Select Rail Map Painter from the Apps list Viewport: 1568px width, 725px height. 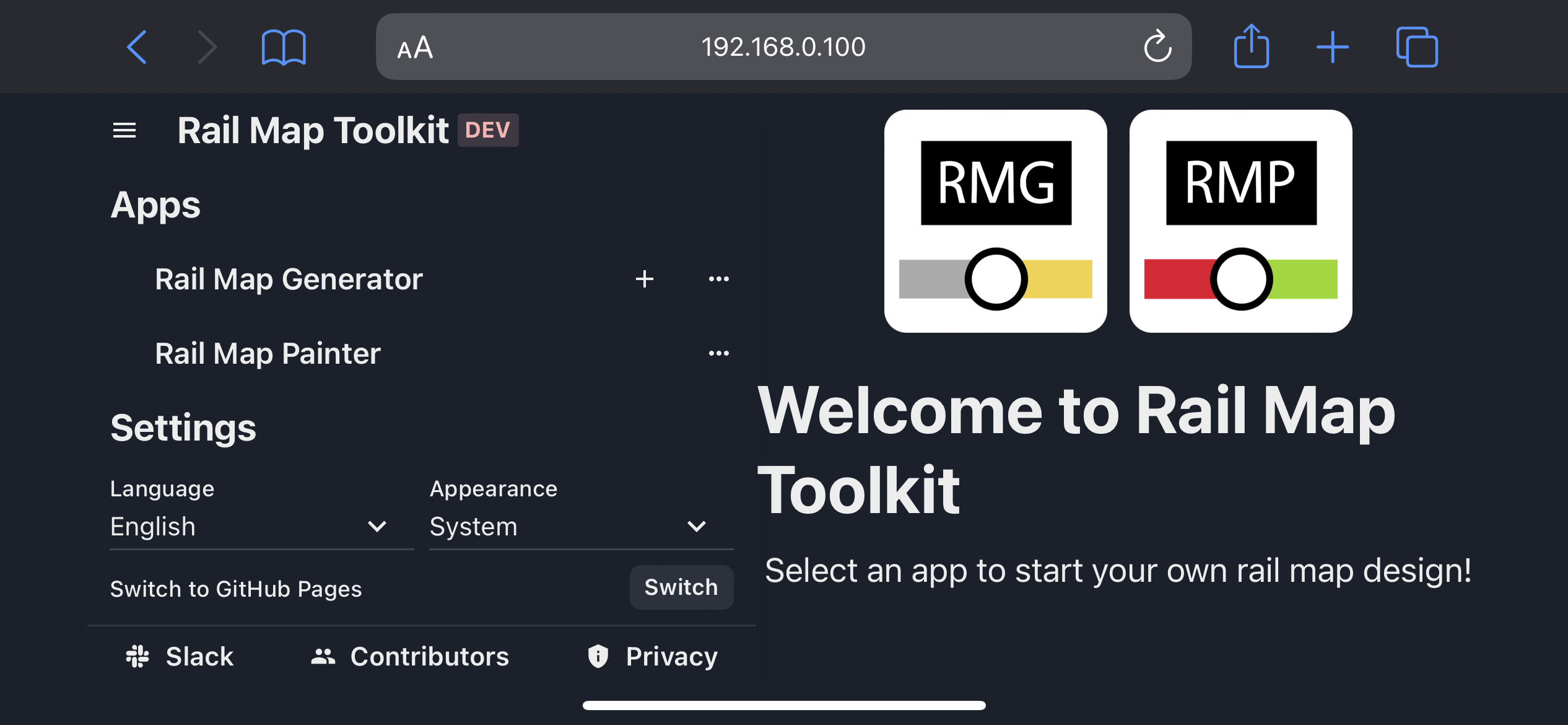pos(268,352)
